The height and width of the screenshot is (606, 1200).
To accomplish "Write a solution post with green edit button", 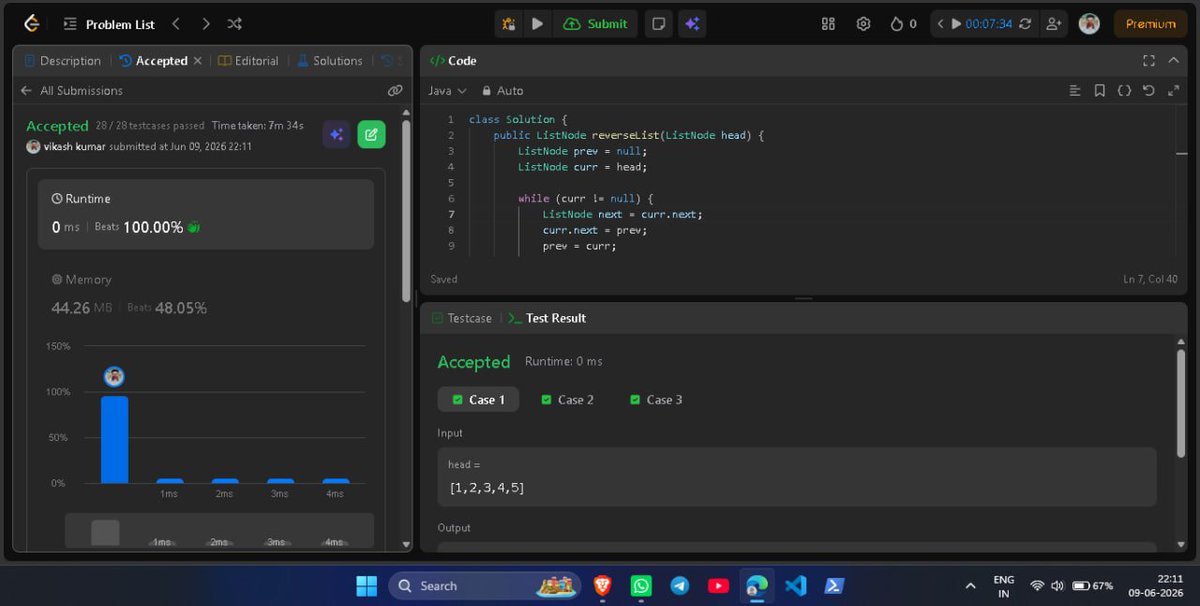I will (371, 134).
